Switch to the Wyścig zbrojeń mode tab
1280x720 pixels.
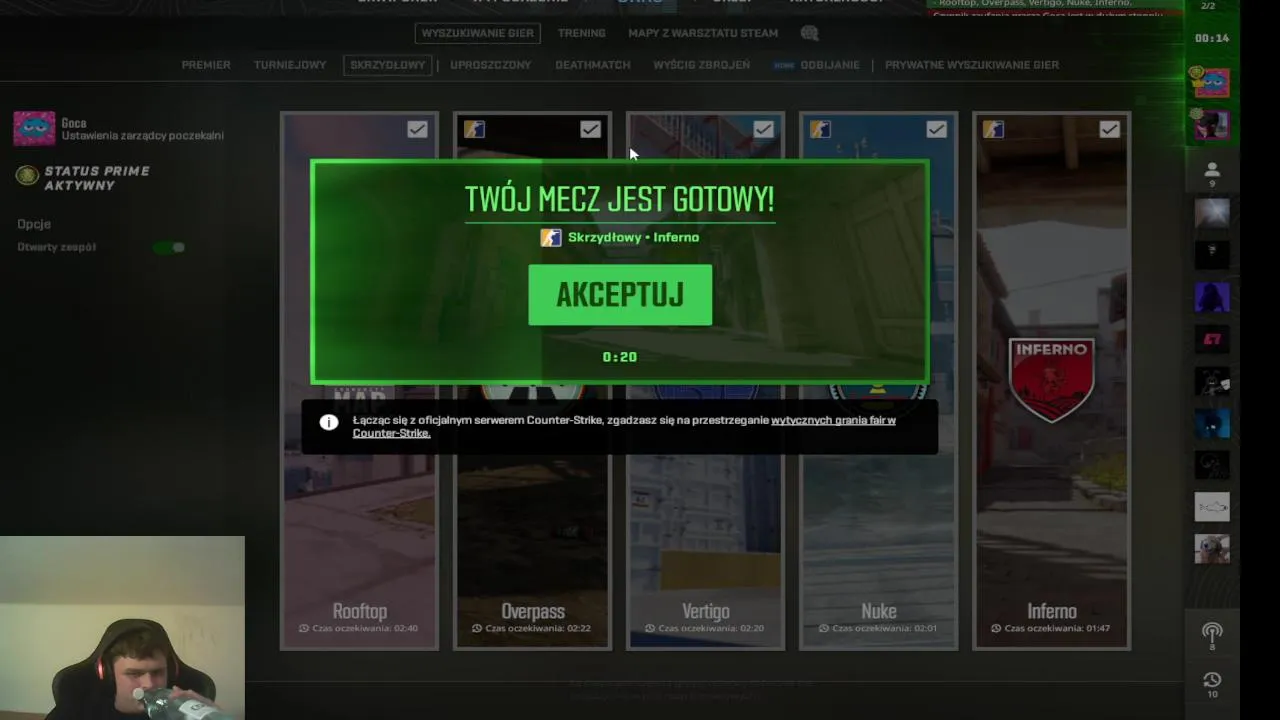pos(702,65)
